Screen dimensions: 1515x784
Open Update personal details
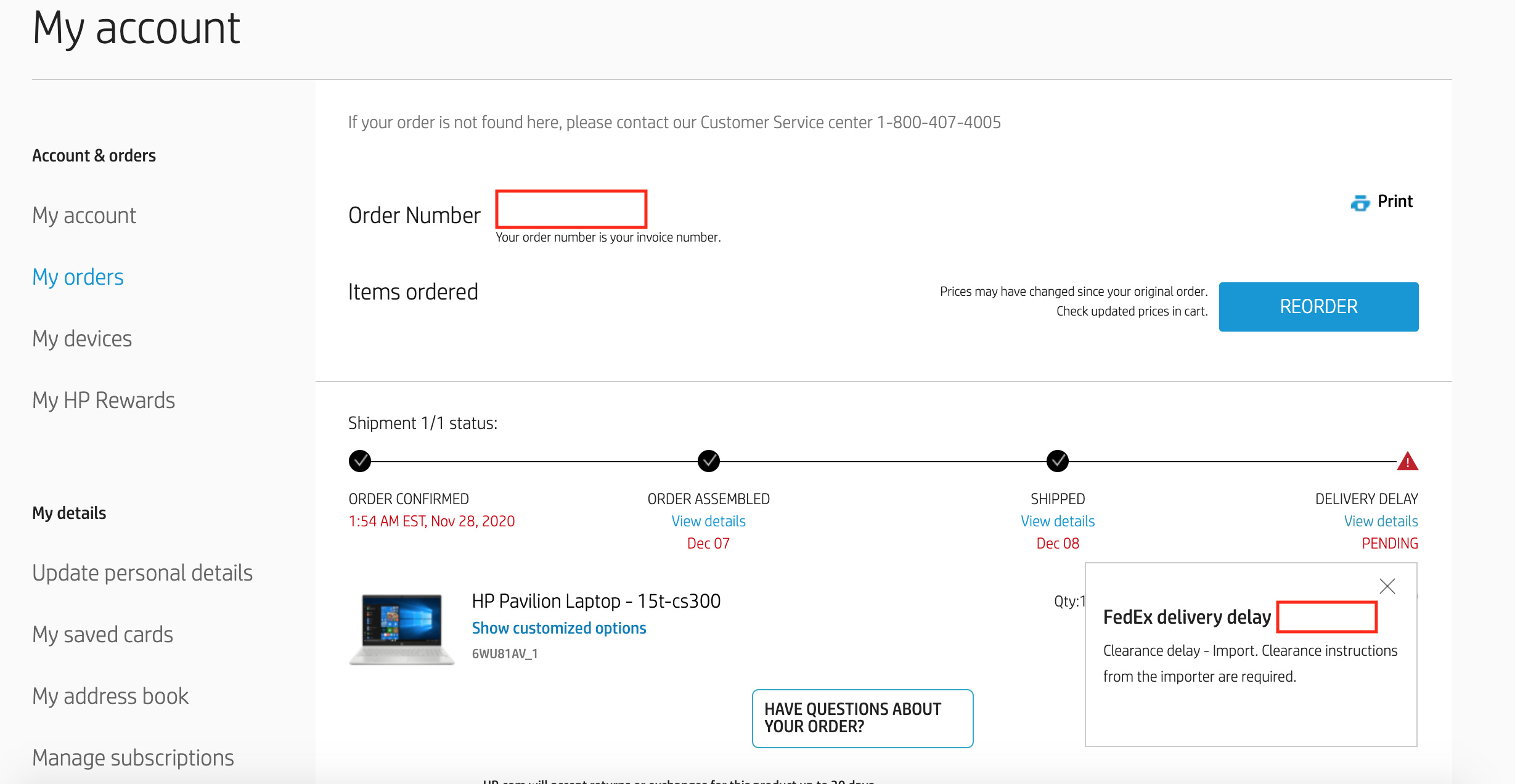(142, 573)
